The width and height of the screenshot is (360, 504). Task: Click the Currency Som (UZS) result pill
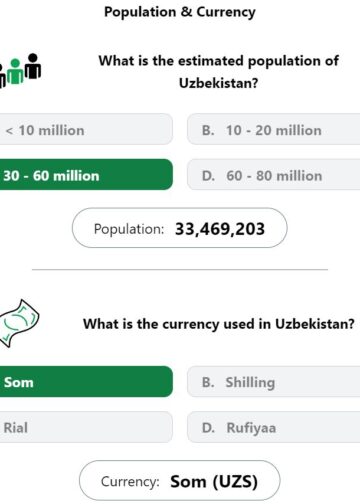[x=180, y=481]
